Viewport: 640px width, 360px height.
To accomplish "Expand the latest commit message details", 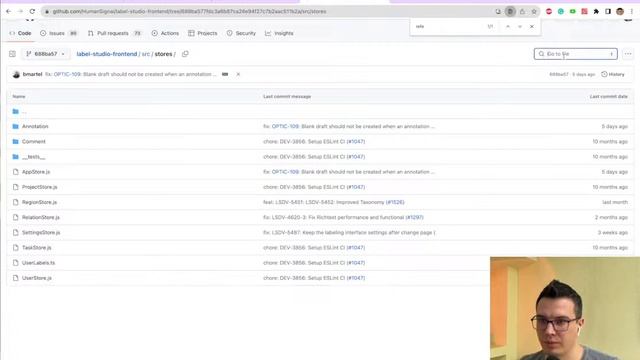I will pos(225,74).
